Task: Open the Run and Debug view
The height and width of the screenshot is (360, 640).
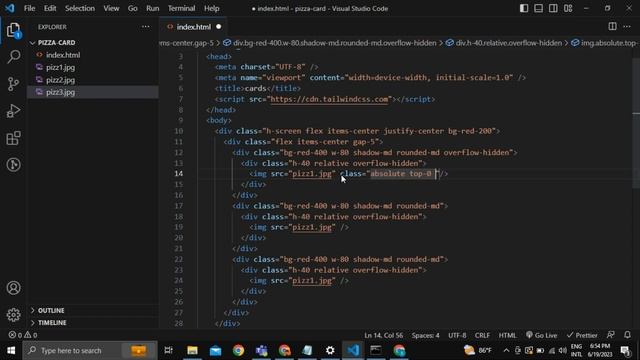Action: tap(13, 111)
